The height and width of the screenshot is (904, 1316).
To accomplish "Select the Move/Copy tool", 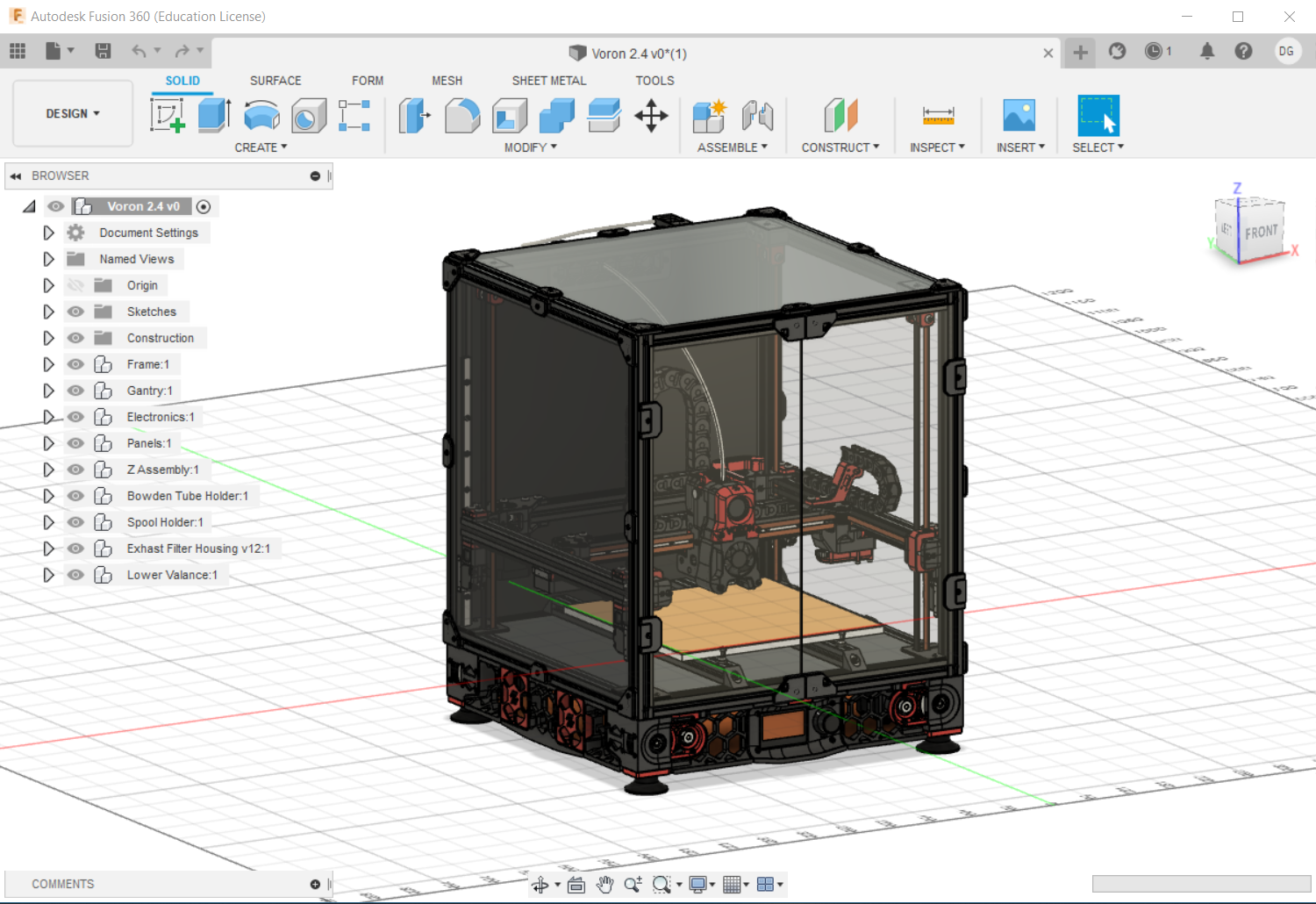I will (652, 115).
